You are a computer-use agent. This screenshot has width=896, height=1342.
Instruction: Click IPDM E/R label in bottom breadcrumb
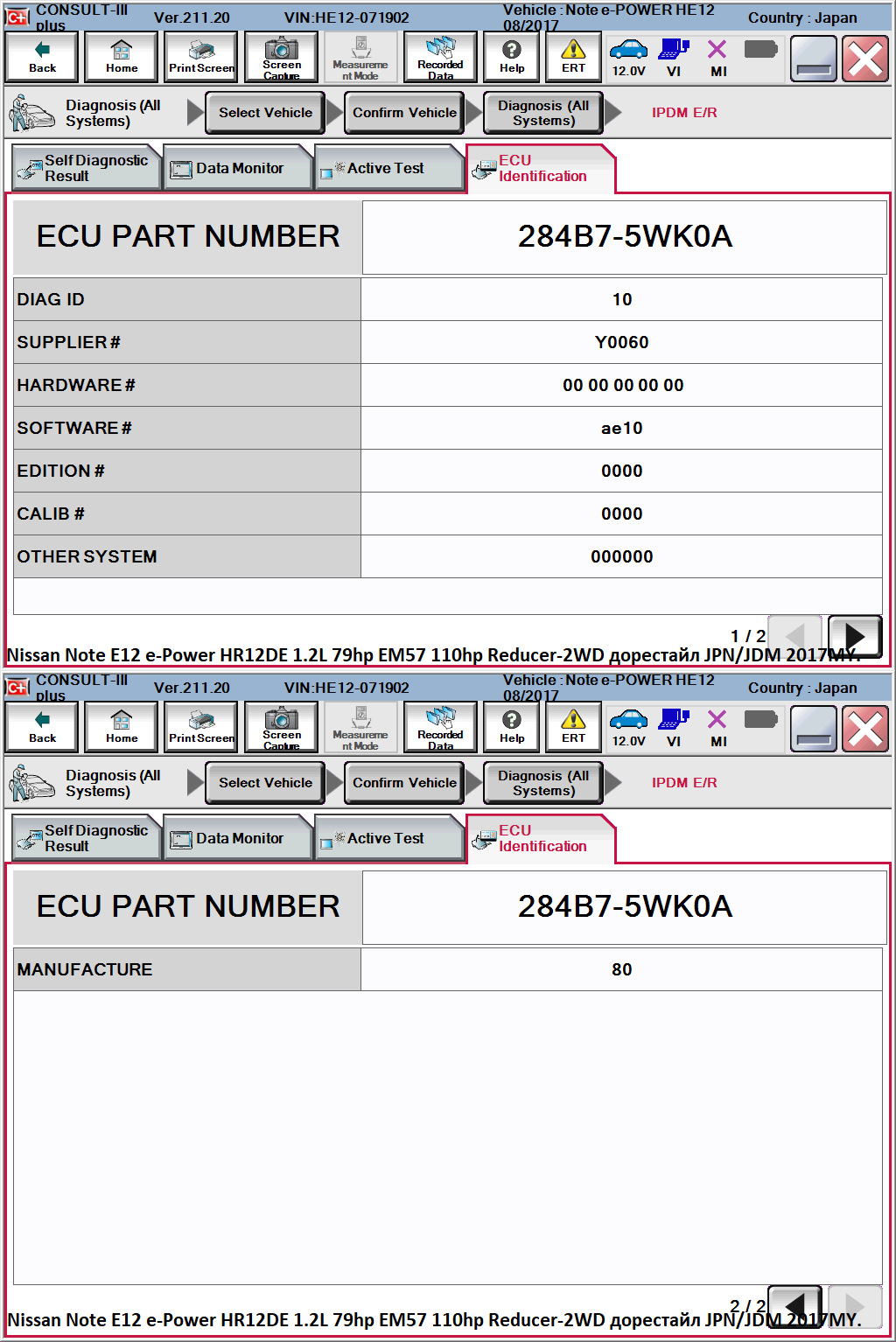[684, 783]
